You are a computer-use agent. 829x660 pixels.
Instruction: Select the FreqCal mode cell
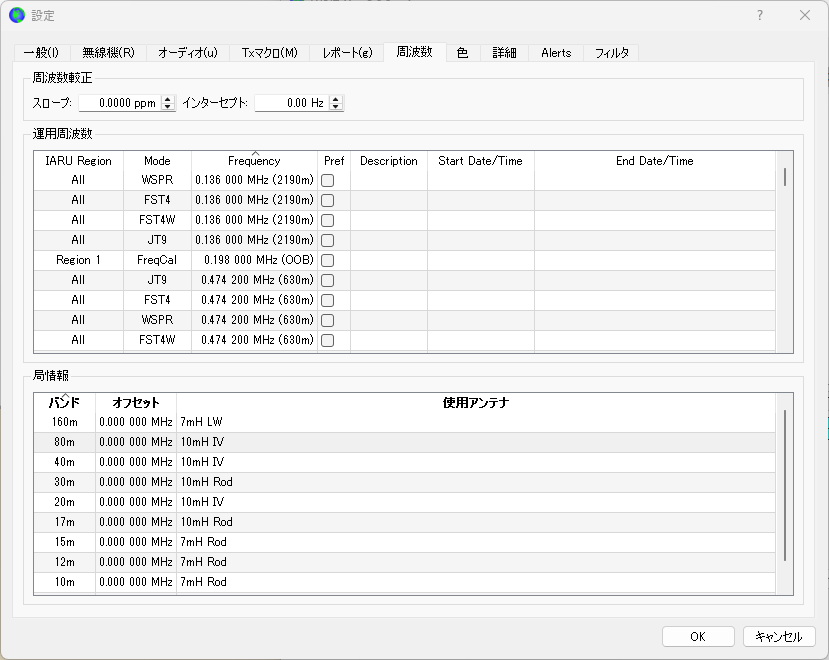point(157,260)
